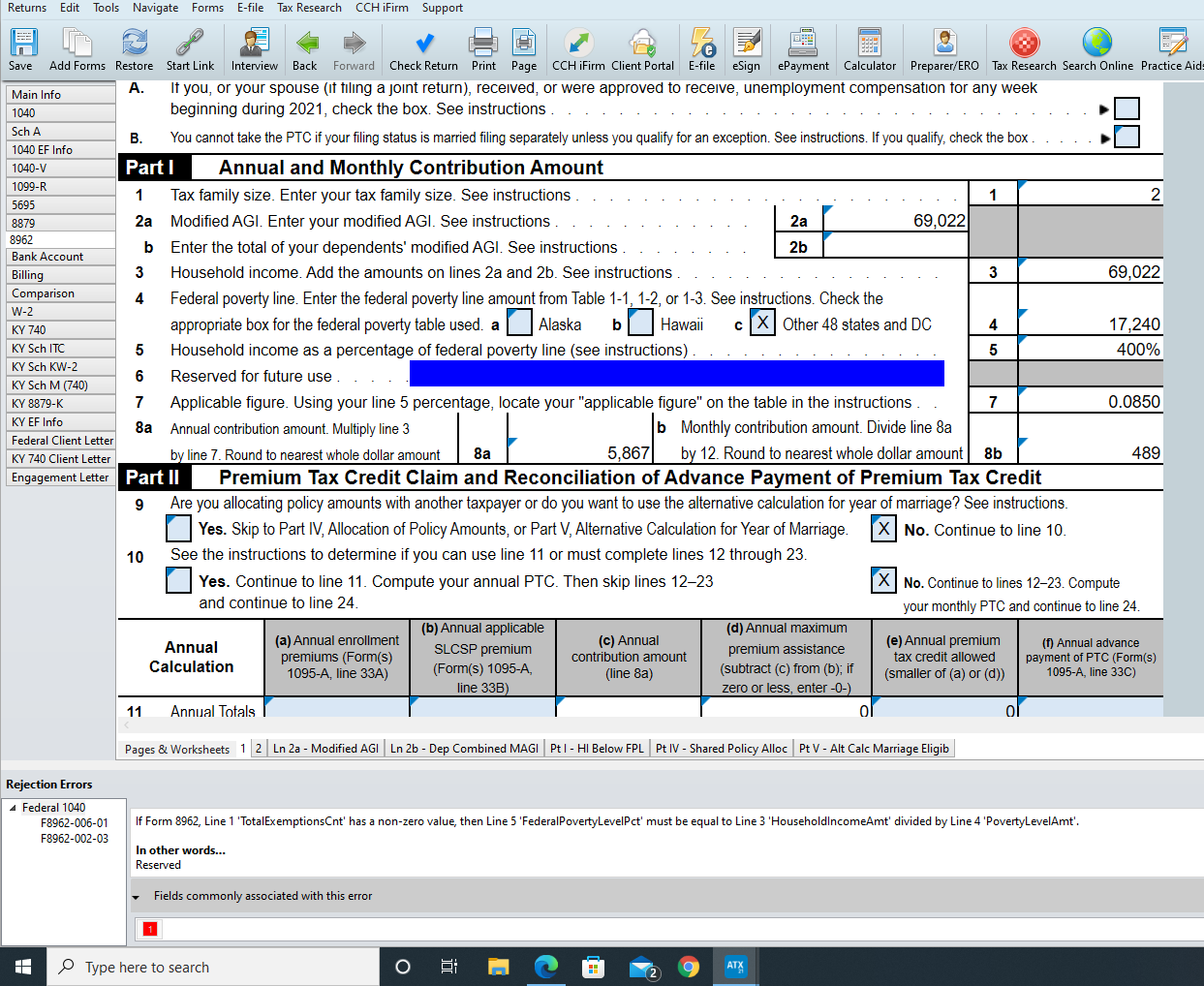Open KY 740 form in sidebar
This screenshot has height=986, width=1204.
coord(60,330)
